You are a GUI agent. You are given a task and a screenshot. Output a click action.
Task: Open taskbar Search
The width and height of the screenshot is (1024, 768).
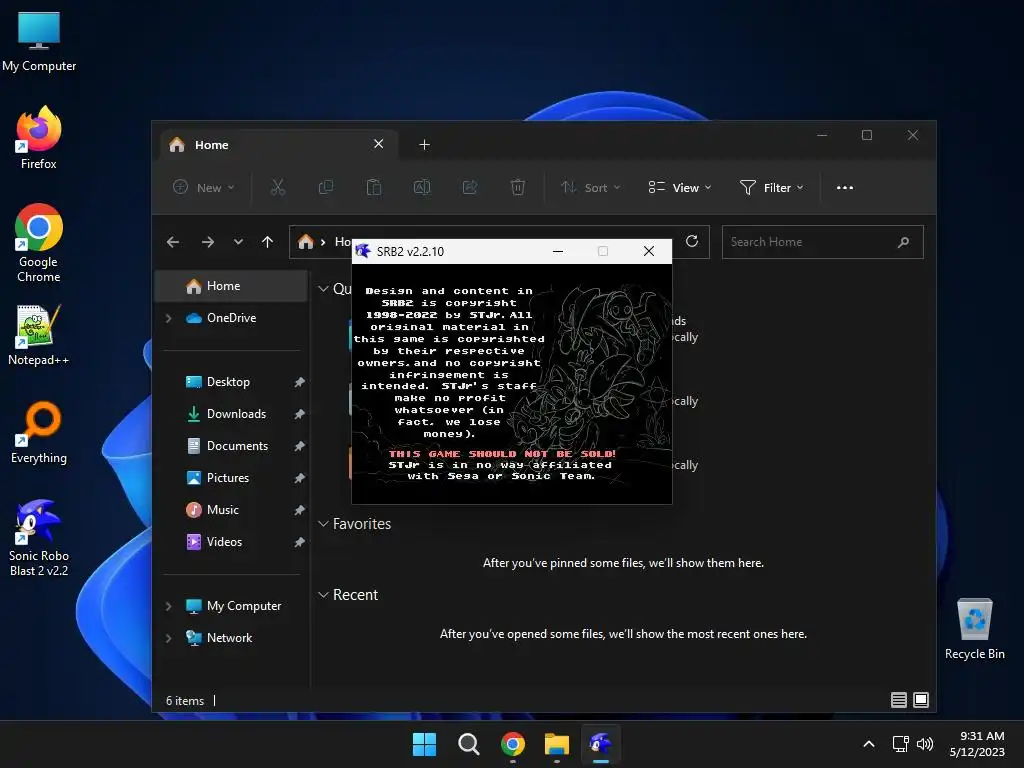pyautogui.click(x=468, y=744)
